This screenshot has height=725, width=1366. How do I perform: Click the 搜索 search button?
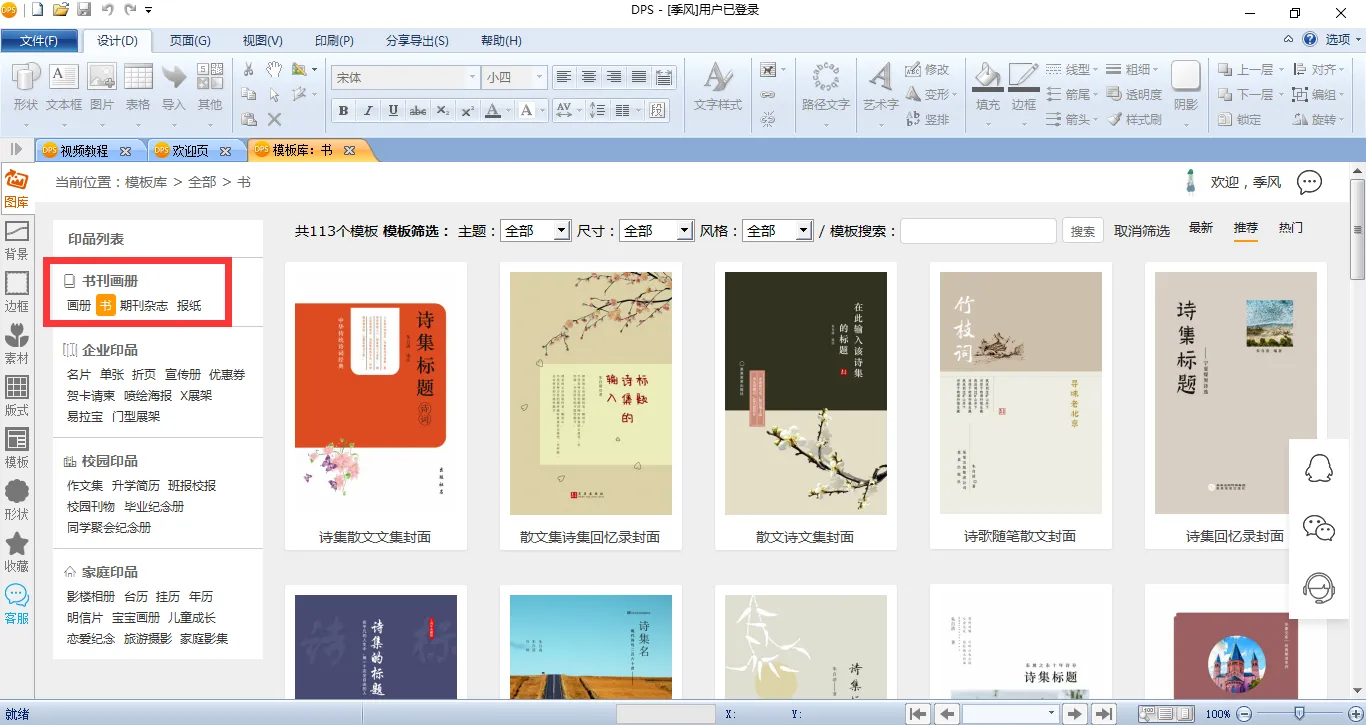point(1083,231)
